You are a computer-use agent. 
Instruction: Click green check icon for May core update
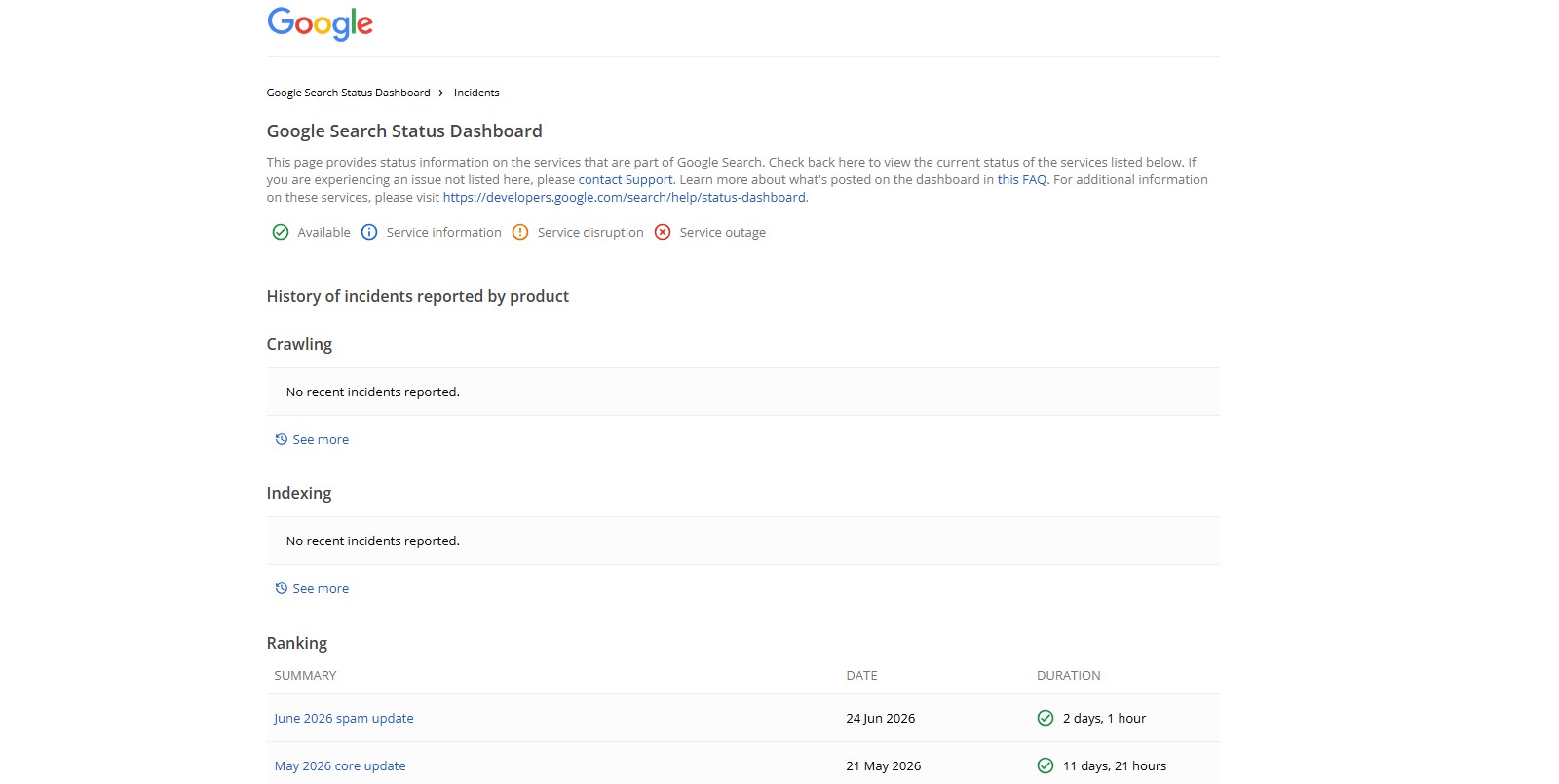click(x=1046, y=765)
